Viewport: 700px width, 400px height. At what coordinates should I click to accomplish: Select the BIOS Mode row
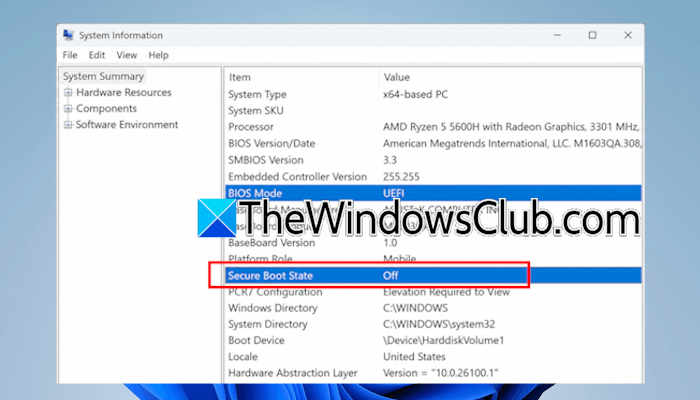pos(433,193)
